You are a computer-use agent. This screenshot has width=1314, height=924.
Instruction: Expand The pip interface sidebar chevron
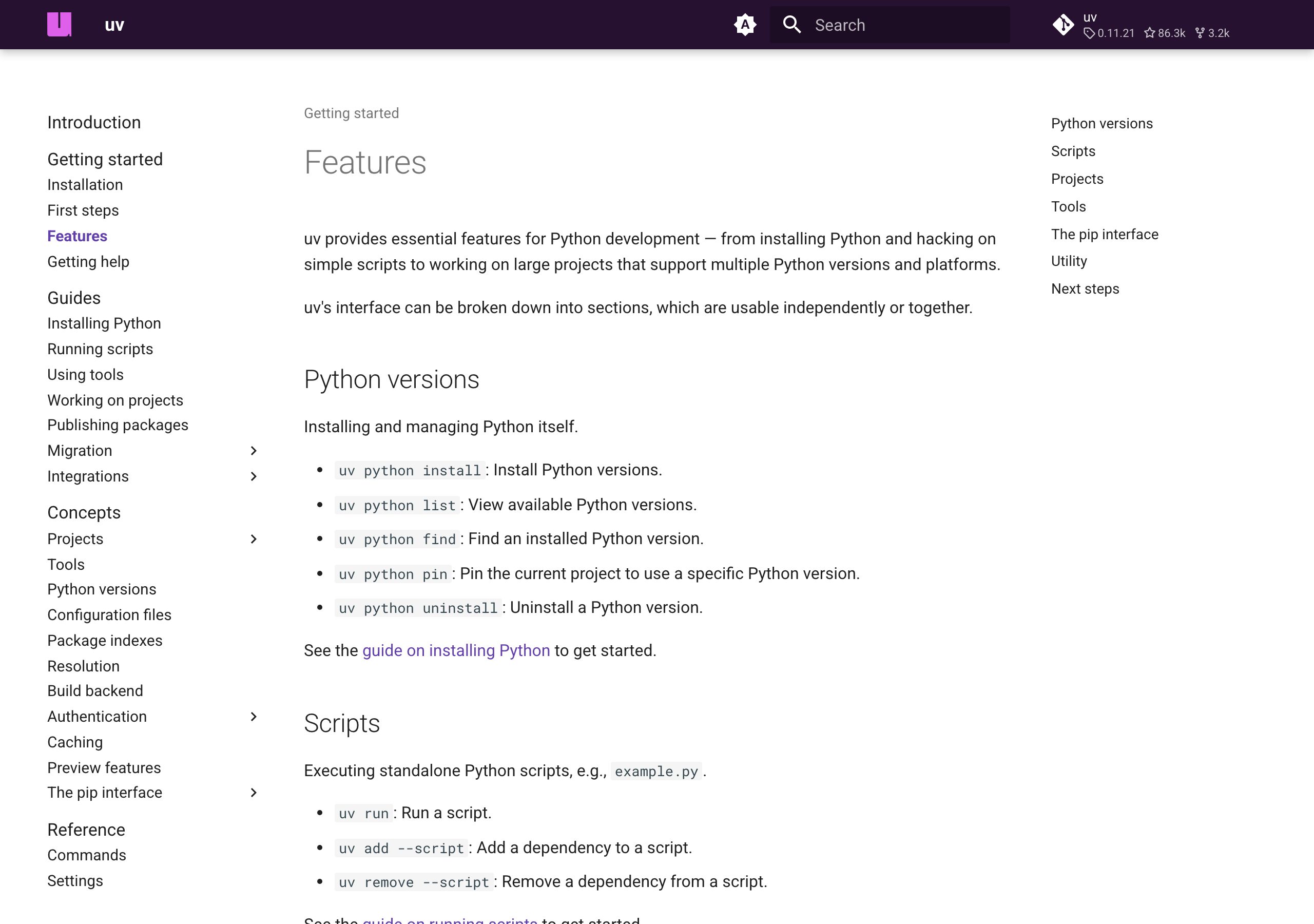(254, 793)
